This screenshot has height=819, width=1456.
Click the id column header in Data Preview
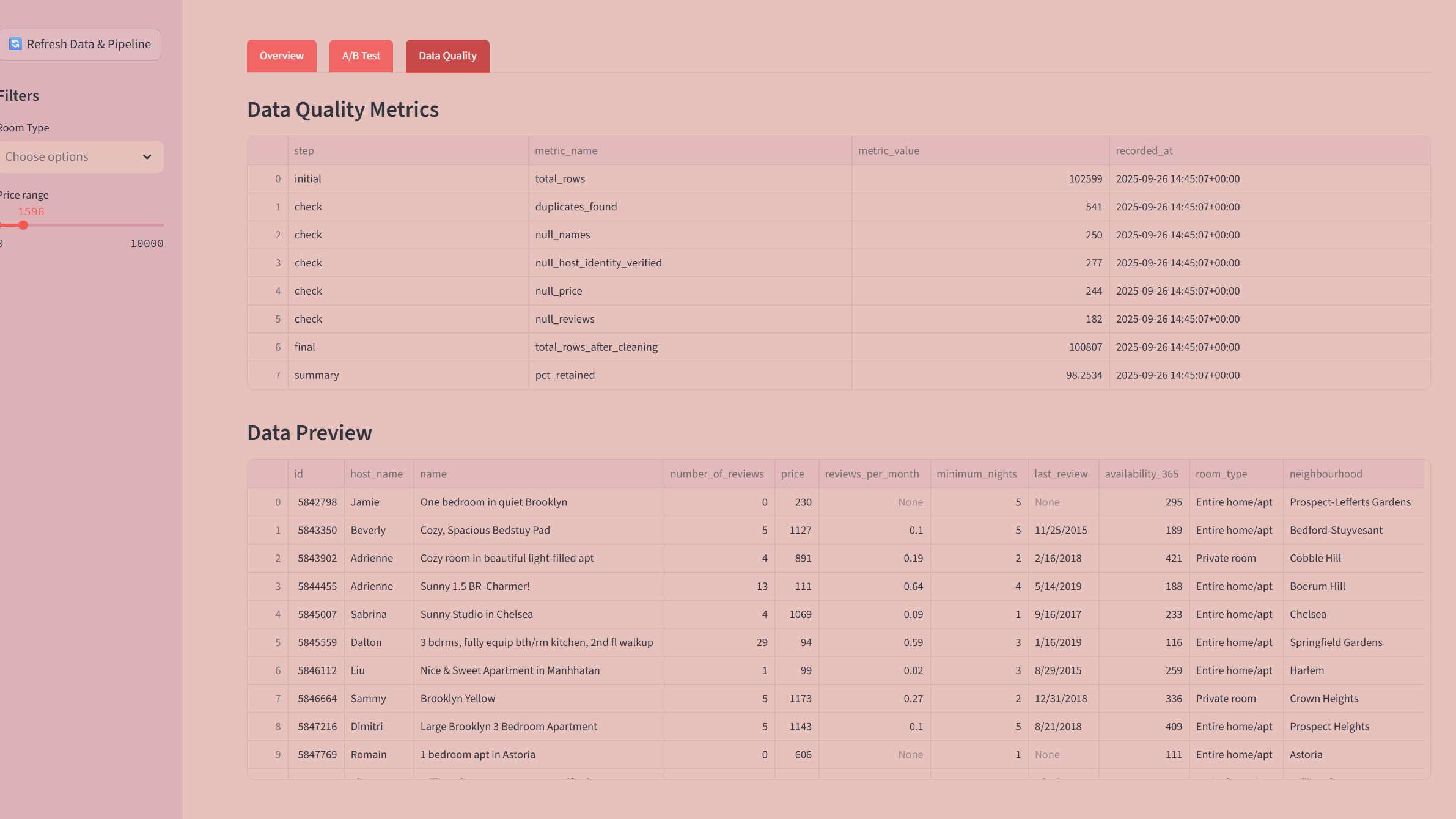(315, 474)
